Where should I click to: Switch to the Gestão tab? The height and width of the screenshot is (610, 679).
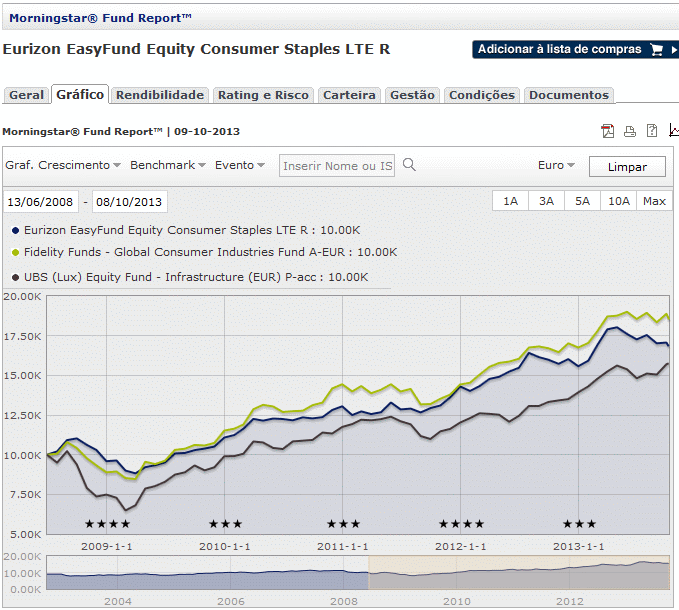(x=412, y=95)
